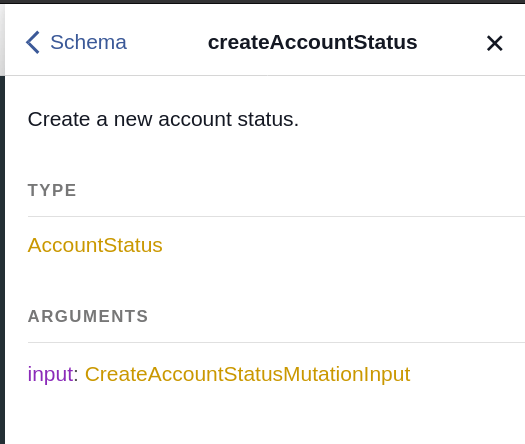Click the dark window bar at top
This screenshot has width=525, height=444.
(262, 2)
